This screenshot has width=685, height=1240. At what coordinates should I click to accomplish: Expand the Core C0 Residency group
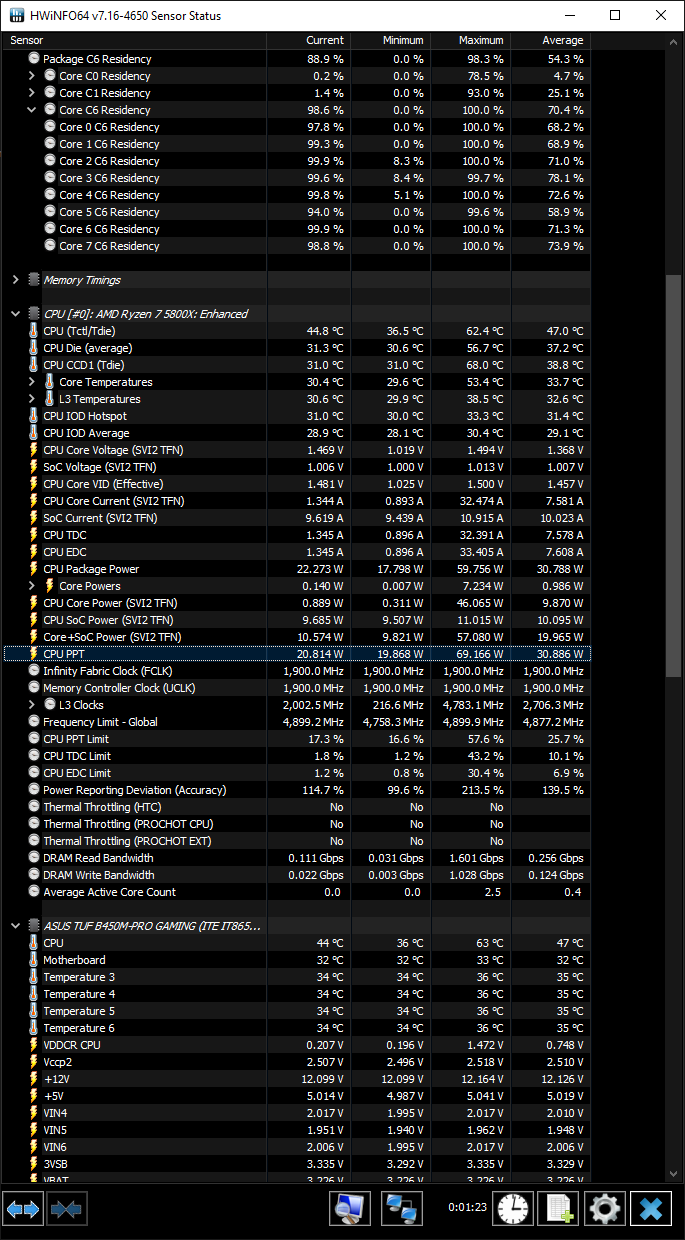[32, 76]
